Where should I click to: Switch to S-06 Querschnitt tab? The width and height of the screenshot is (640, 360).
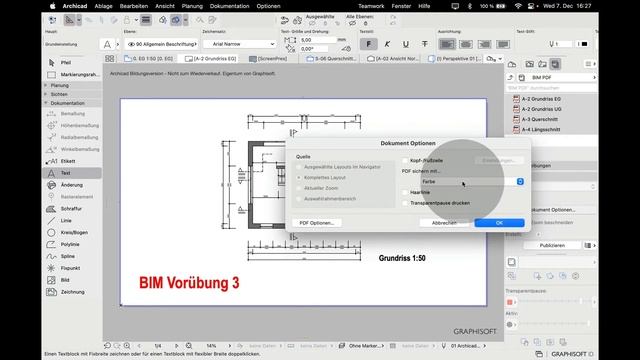(331, 59)
